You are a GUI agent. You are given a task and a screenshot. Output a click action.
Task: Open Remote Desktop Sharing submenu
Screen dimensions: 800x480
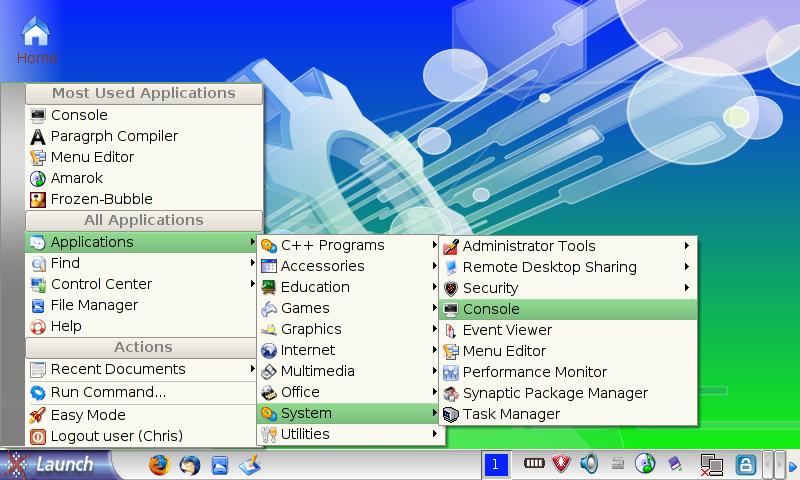(568, 267)
